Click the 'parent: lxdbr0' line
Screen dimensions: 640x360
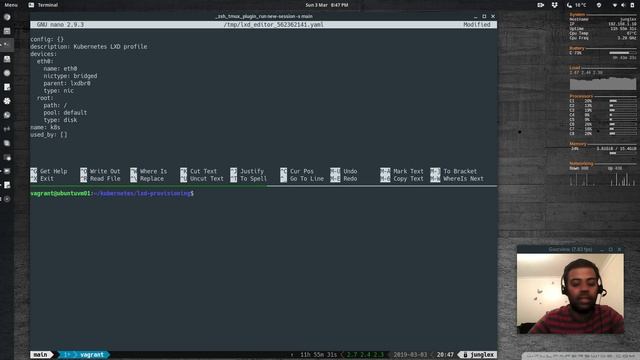click(x=67, y=83)
